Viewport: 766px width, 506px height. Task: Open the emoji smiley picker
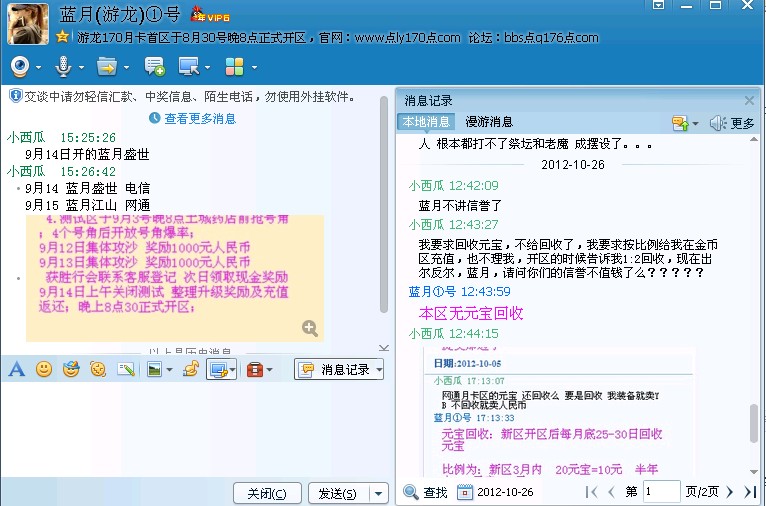(x=44, y=369)
